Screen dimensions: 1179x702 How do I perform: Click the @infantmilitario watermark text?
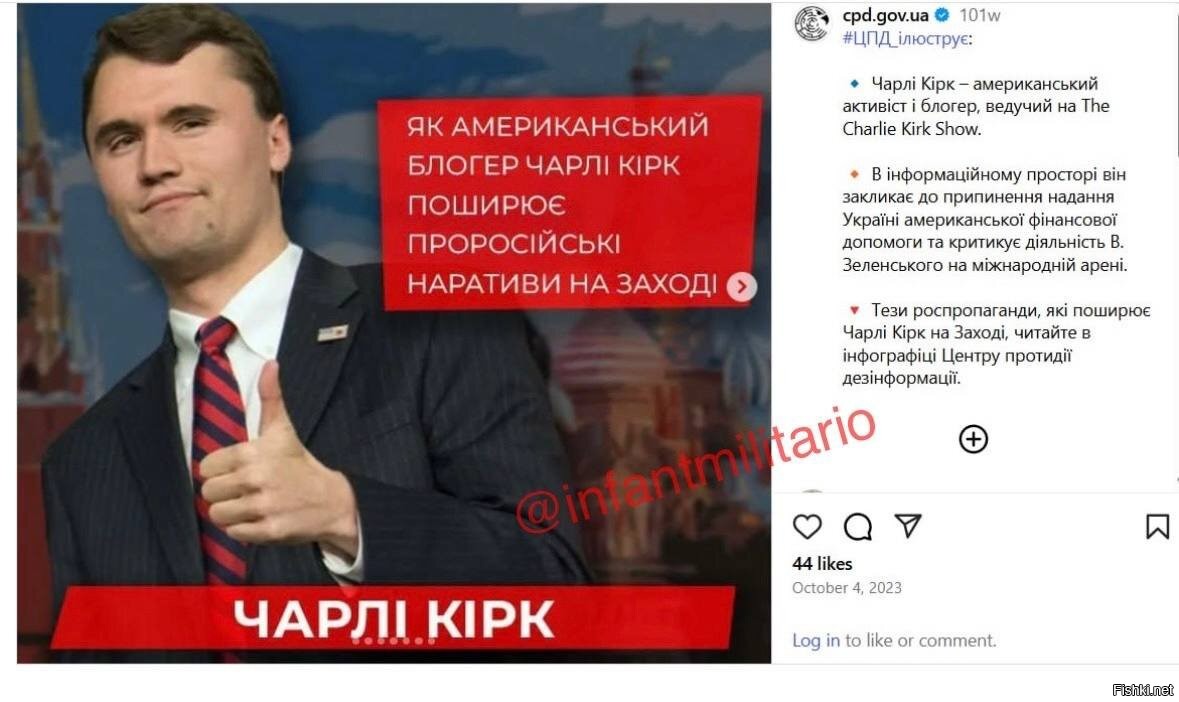coord(696,470)
